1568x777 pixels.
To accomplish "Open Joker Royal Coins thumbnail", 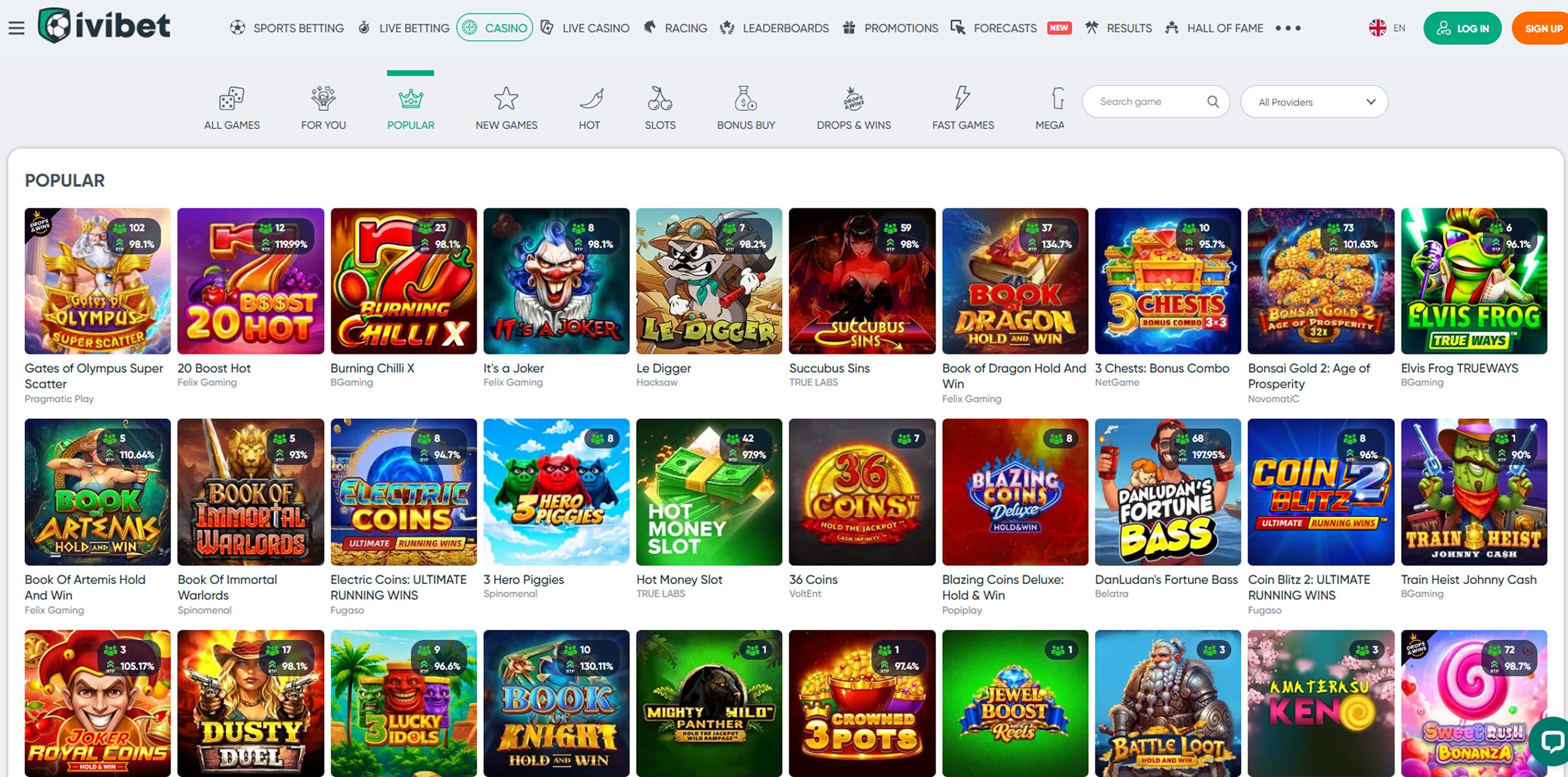I will 97,704.
